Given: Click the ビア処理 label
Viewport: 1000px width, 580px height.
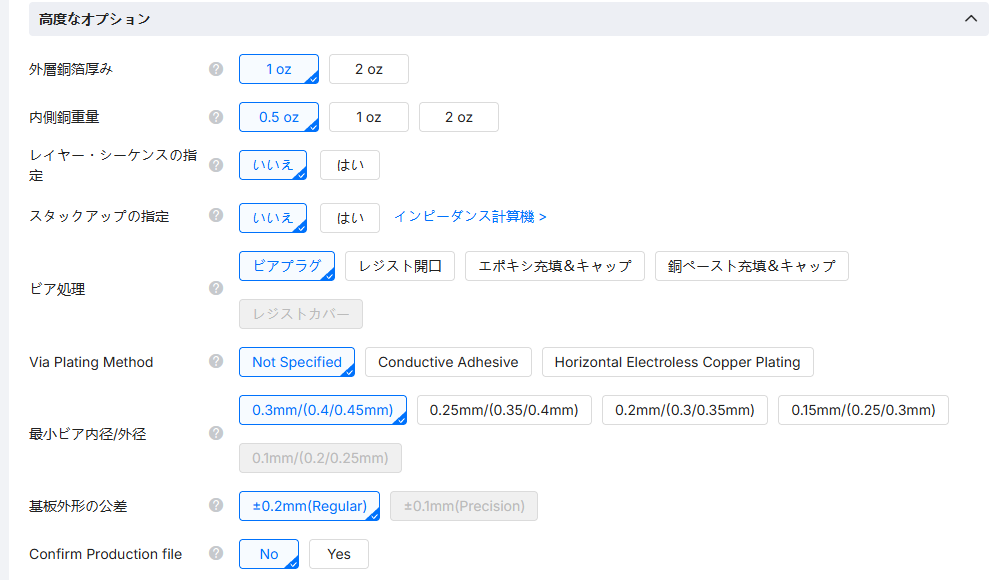Looking at the screenshot, I should pos(57,289).
